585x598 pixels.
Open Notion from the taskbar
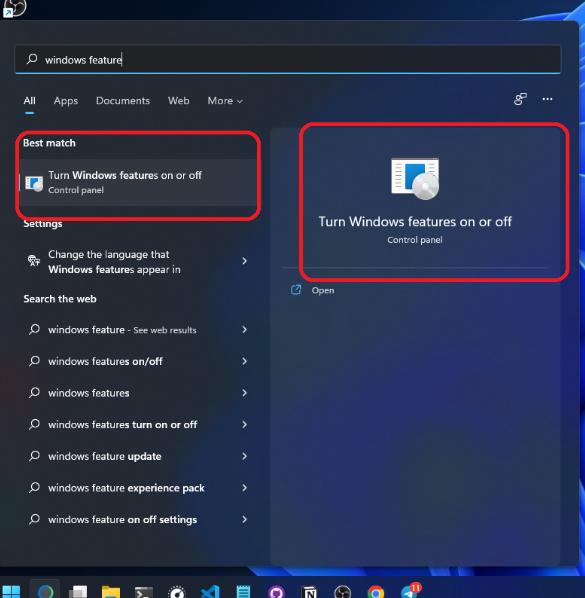point(310,592)
